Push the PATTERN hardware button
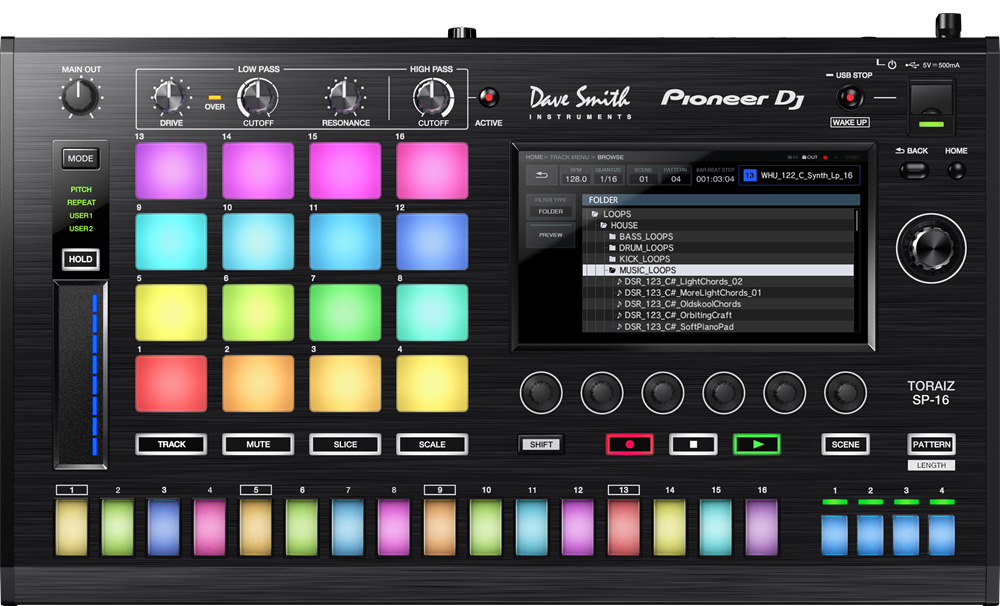Viewport: 1000px width, 606px height. point(931,444)
